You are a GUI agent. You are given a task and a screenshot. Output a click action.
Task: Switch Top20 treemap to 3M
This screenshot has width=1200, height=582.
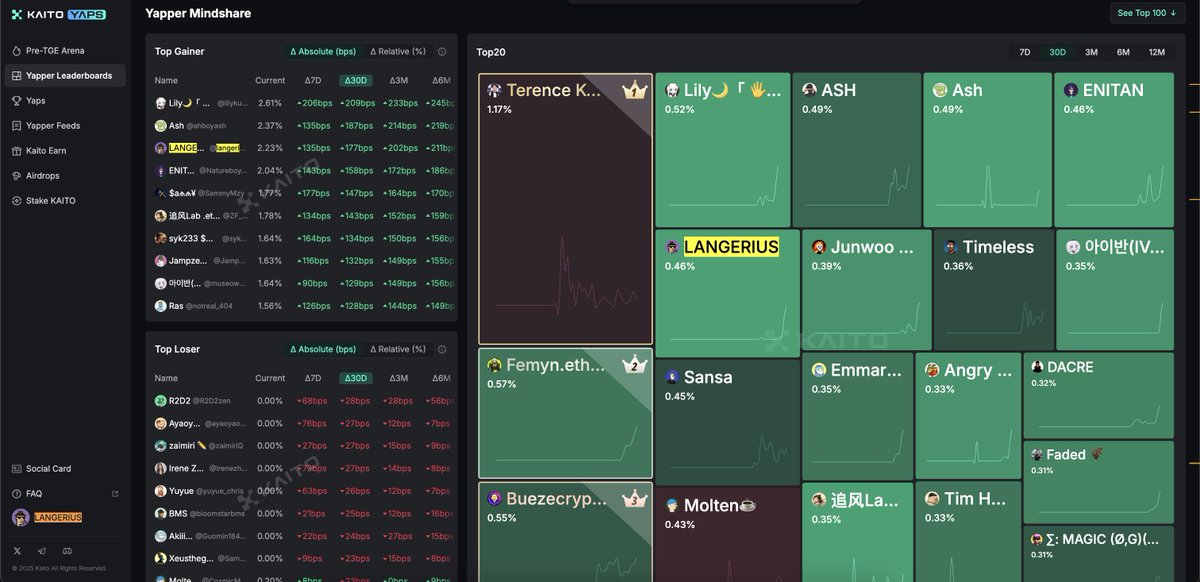tap(1091, 52)
